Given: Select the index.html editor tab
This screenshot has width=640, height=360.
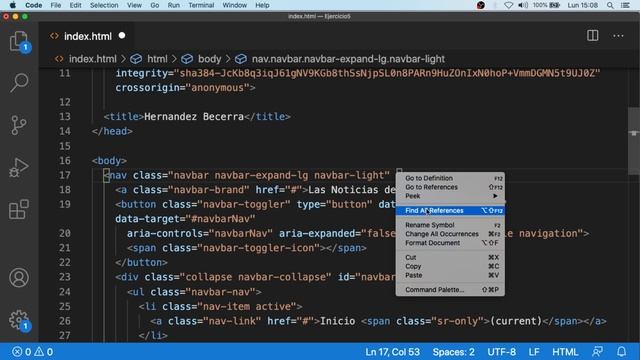Looking at the screenshot, I should click(87, 36).
